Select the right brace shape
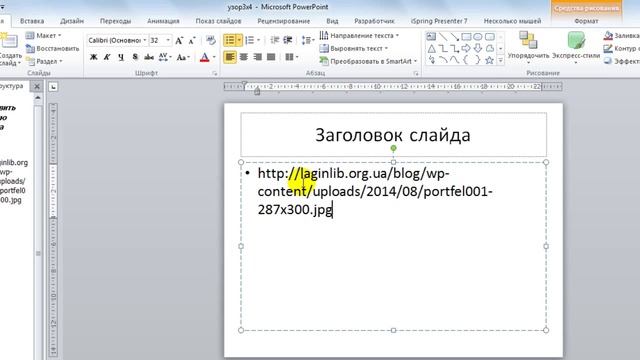The height and width of the screenshot is (360, 640). coord(478,60)
